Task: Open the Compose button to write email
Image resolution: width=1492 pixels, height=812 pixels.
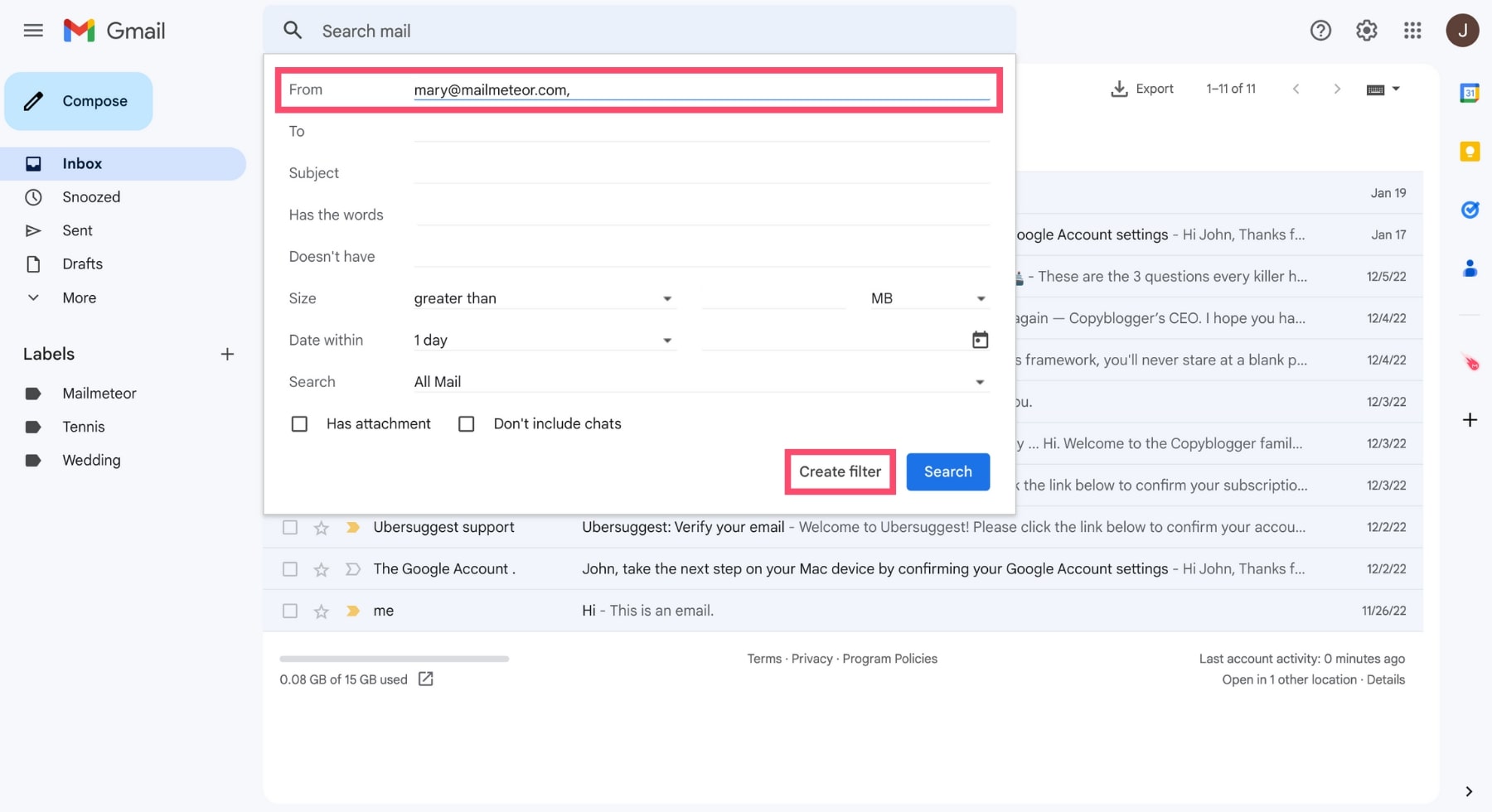Action: pyautogui.click(x=79, y=100)
